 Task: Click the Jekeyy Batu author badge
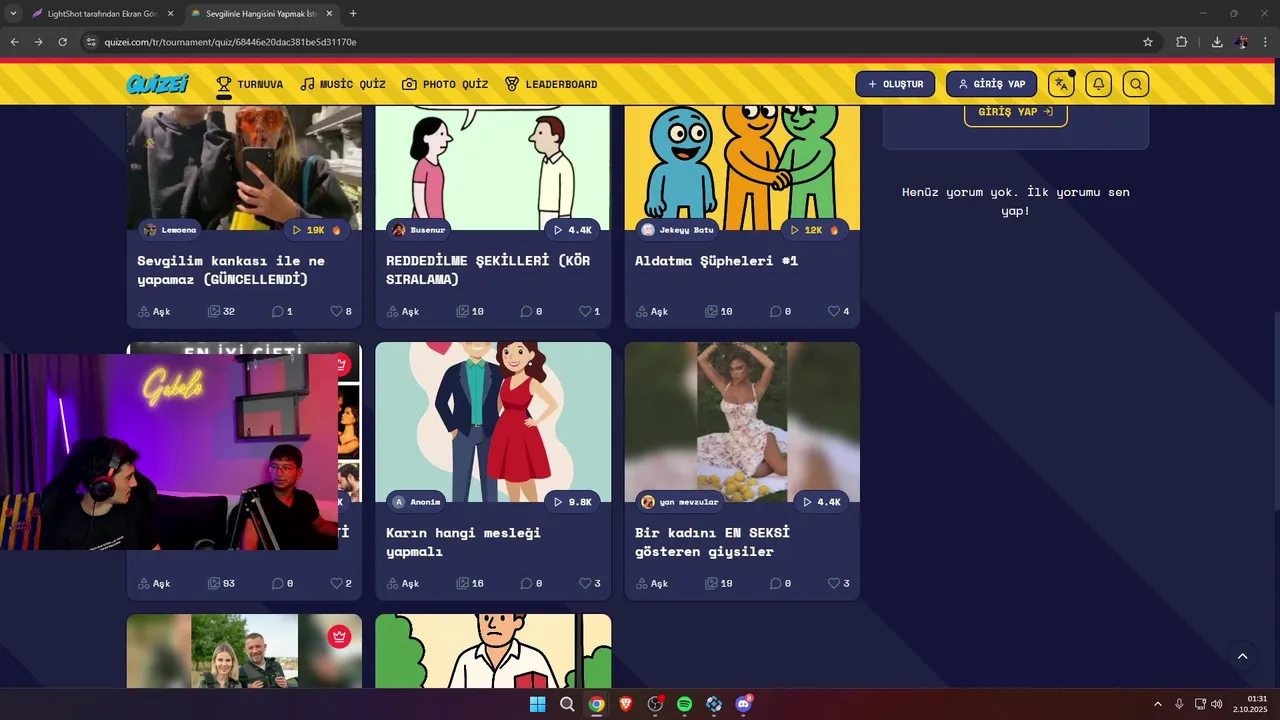(x=678, y=230)
